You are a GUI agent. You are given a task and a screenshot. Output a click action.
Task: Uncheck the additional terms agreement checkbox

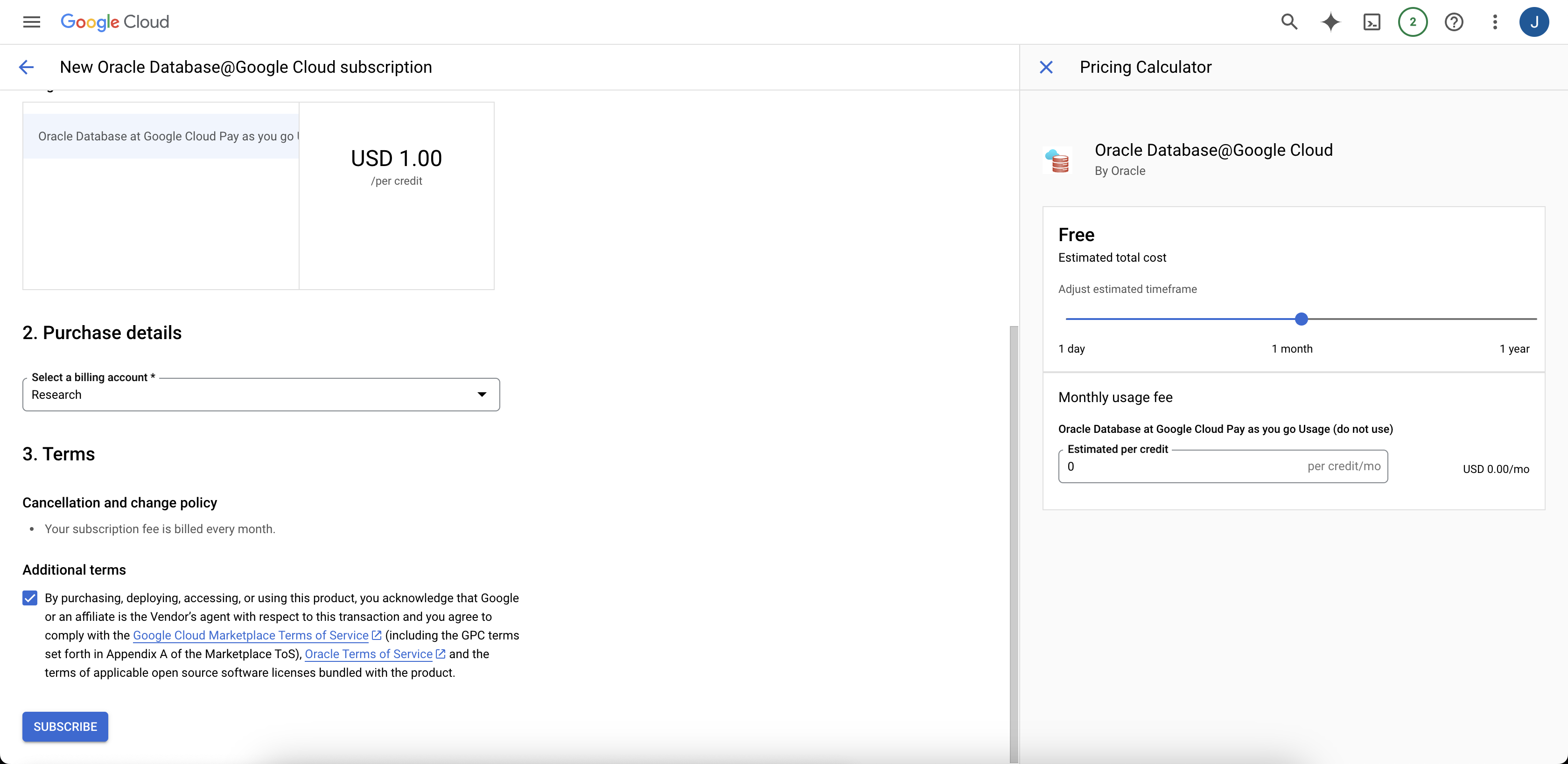[x=29, y=598]
